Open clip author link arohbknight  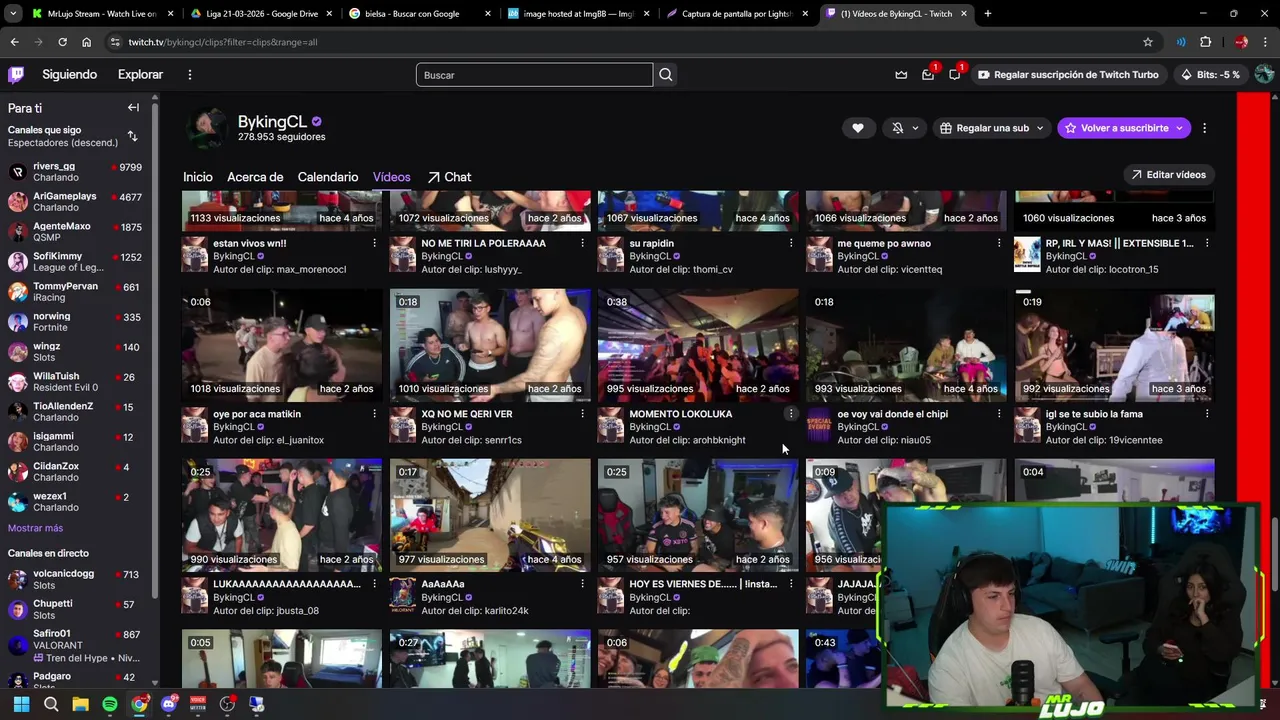click(x=719, y=440)
